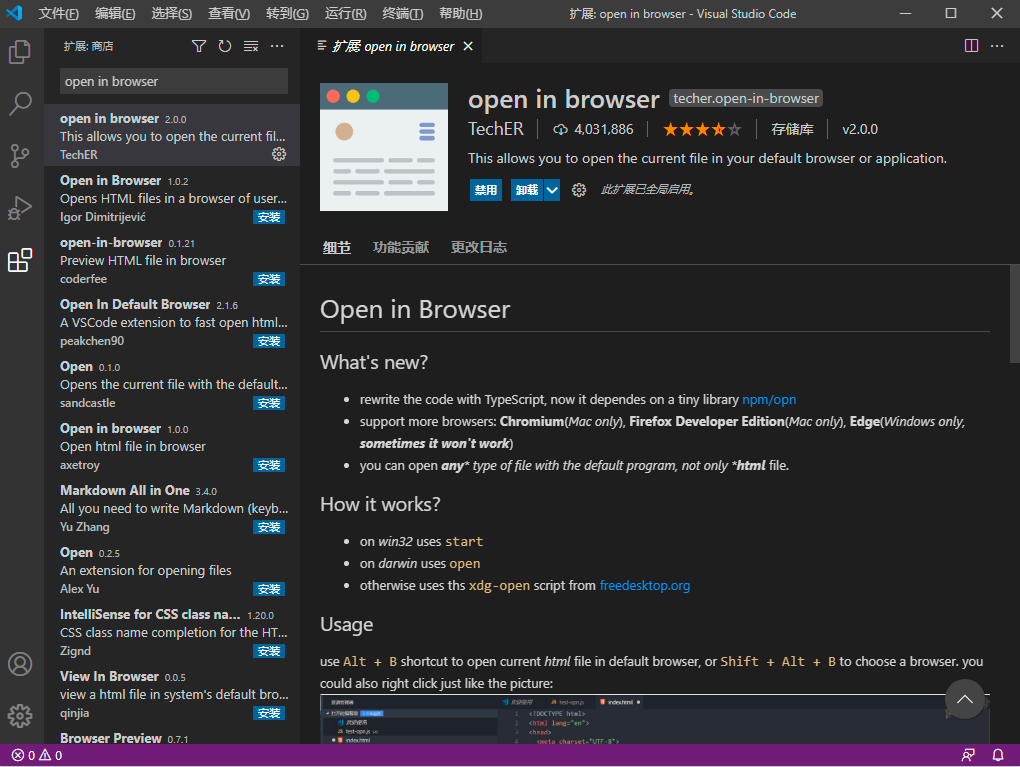Open the Run and Debug view
This screenshot has height=767, width=1020.
click(20, 208)
